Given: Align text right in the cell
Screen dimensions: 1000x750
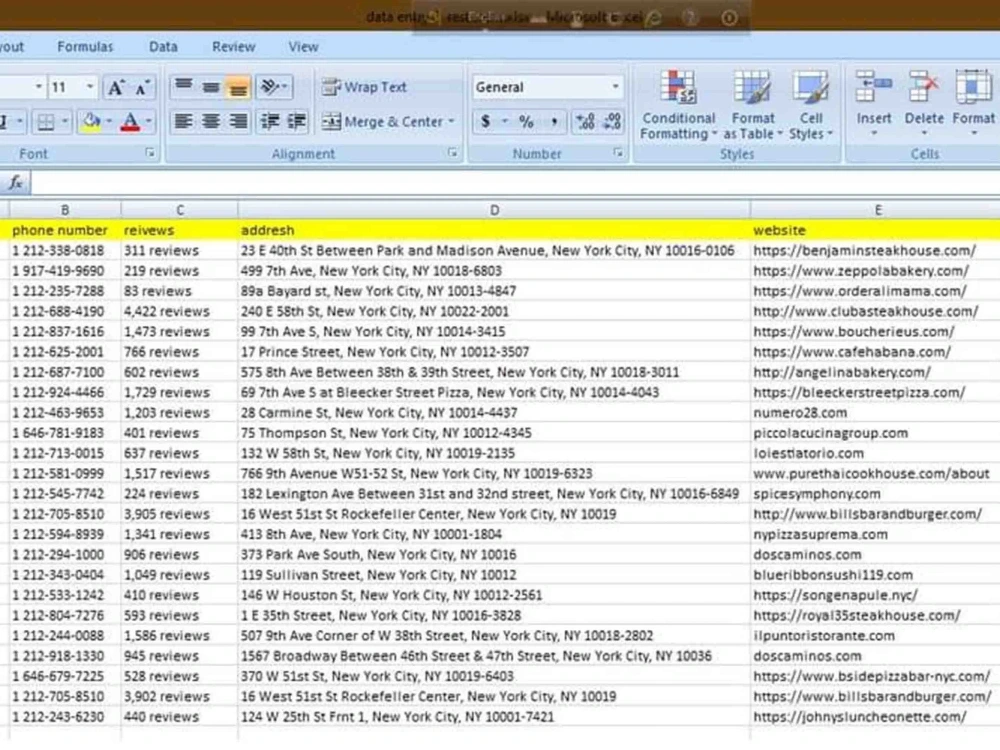Looking at the screenshot, I should (238, 121).
